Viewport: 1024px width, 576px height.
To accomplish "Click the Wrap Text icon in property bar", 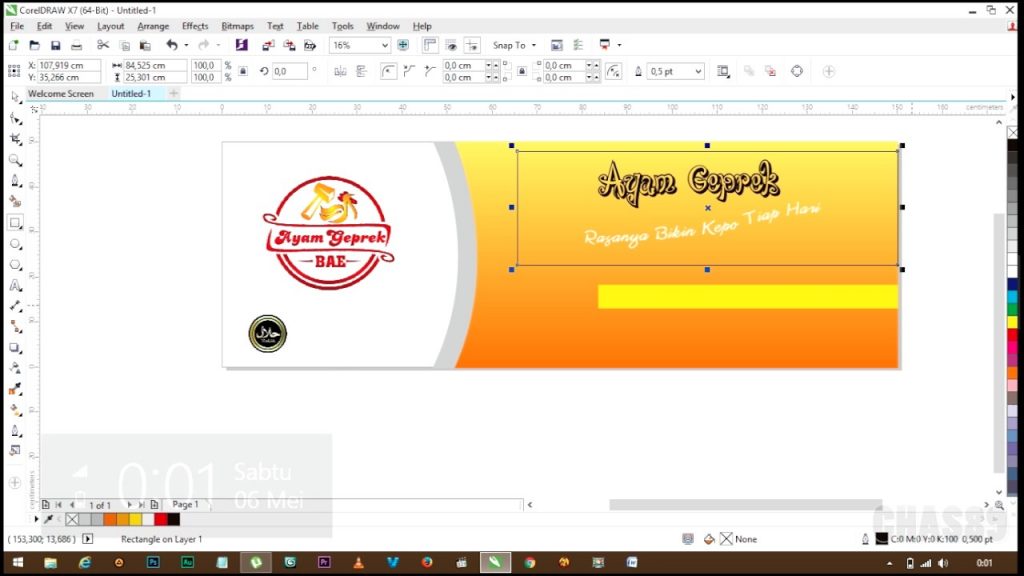I will (x=723, y=71).
